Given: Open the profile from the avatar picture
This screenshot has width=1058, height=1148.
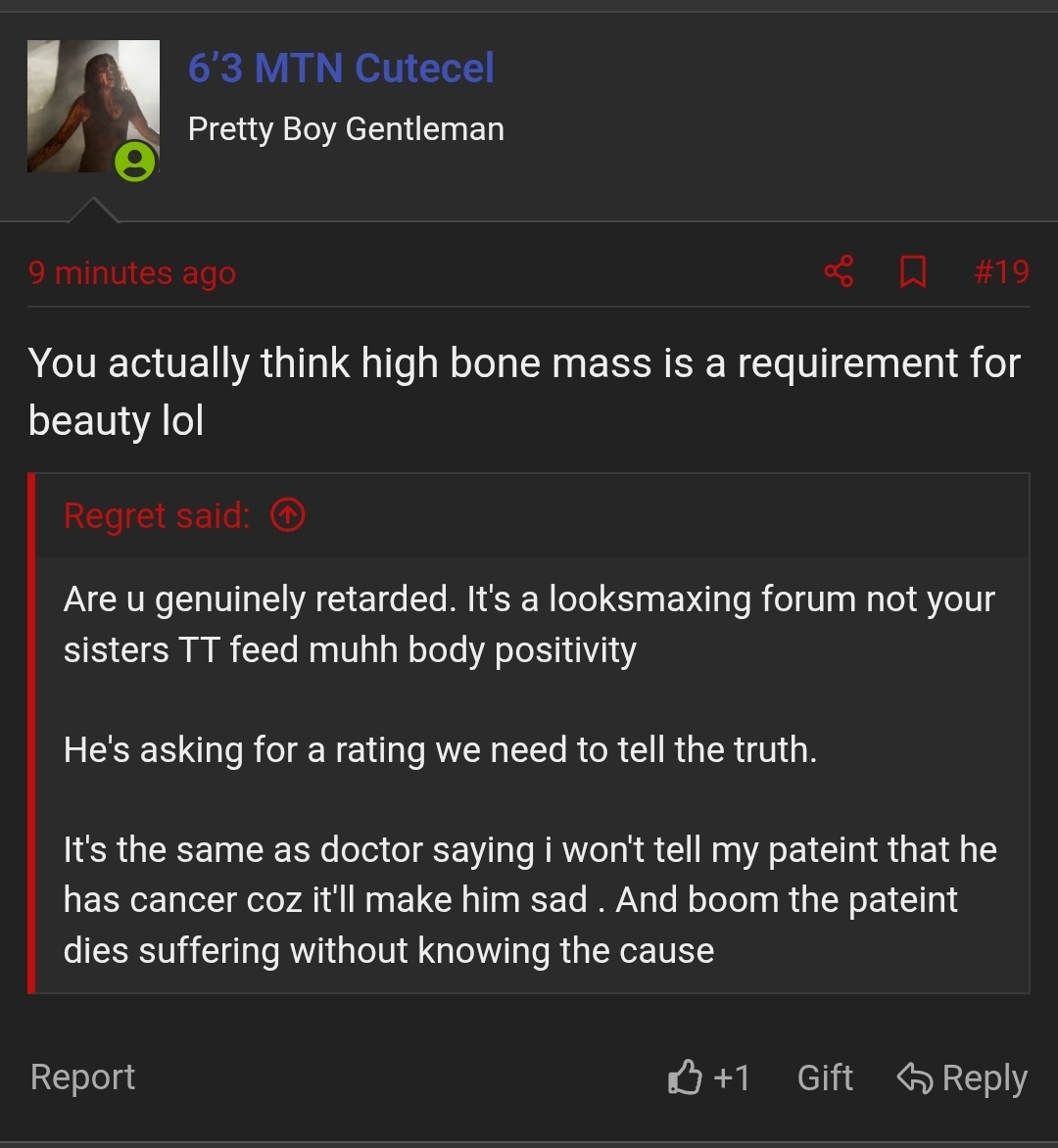Looking at the screenshot, I should click(93, 106).
